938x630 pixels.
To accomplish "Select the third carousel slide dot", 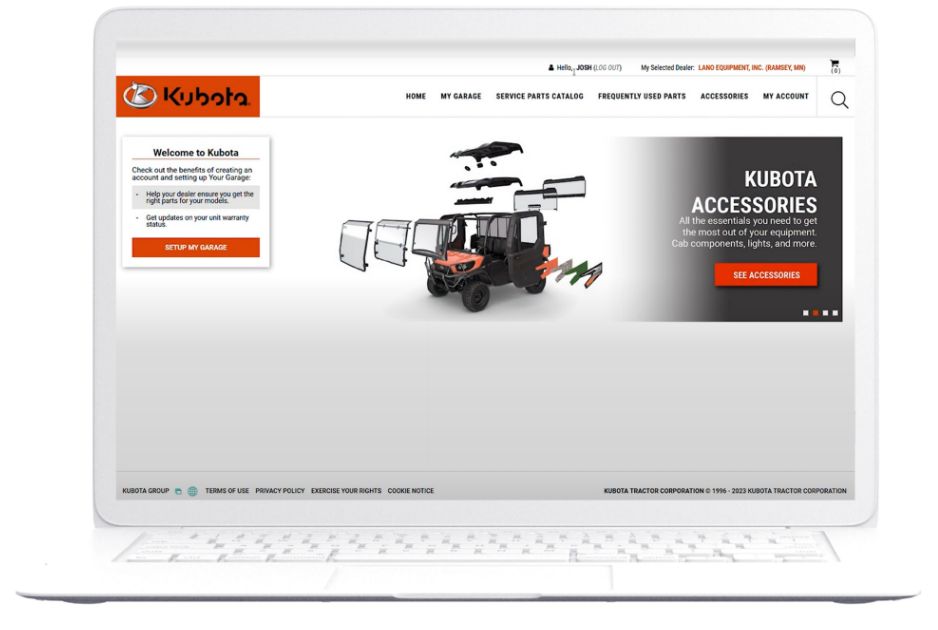I will point(826,313).
